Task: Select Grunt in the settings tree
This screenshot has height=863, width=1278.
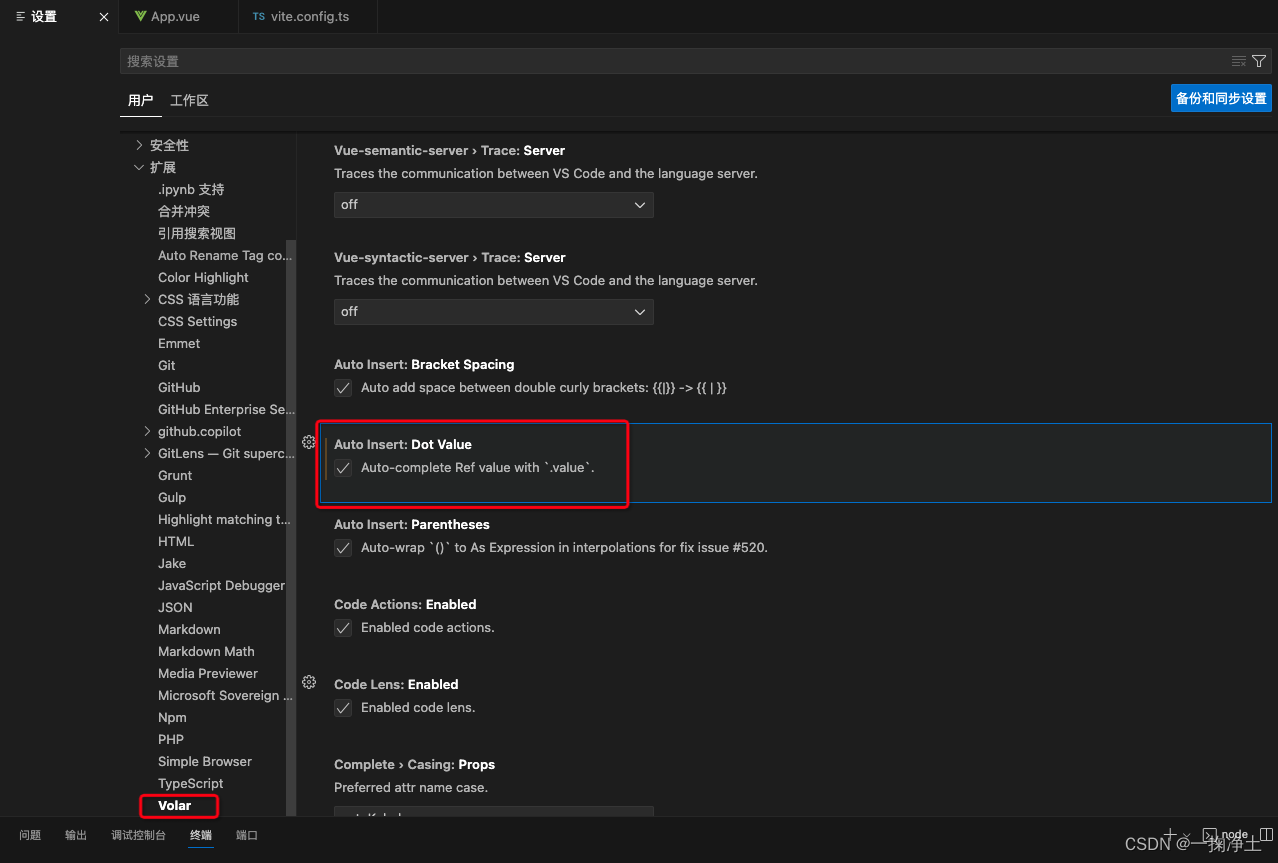Action: click(x=175, y=475)
